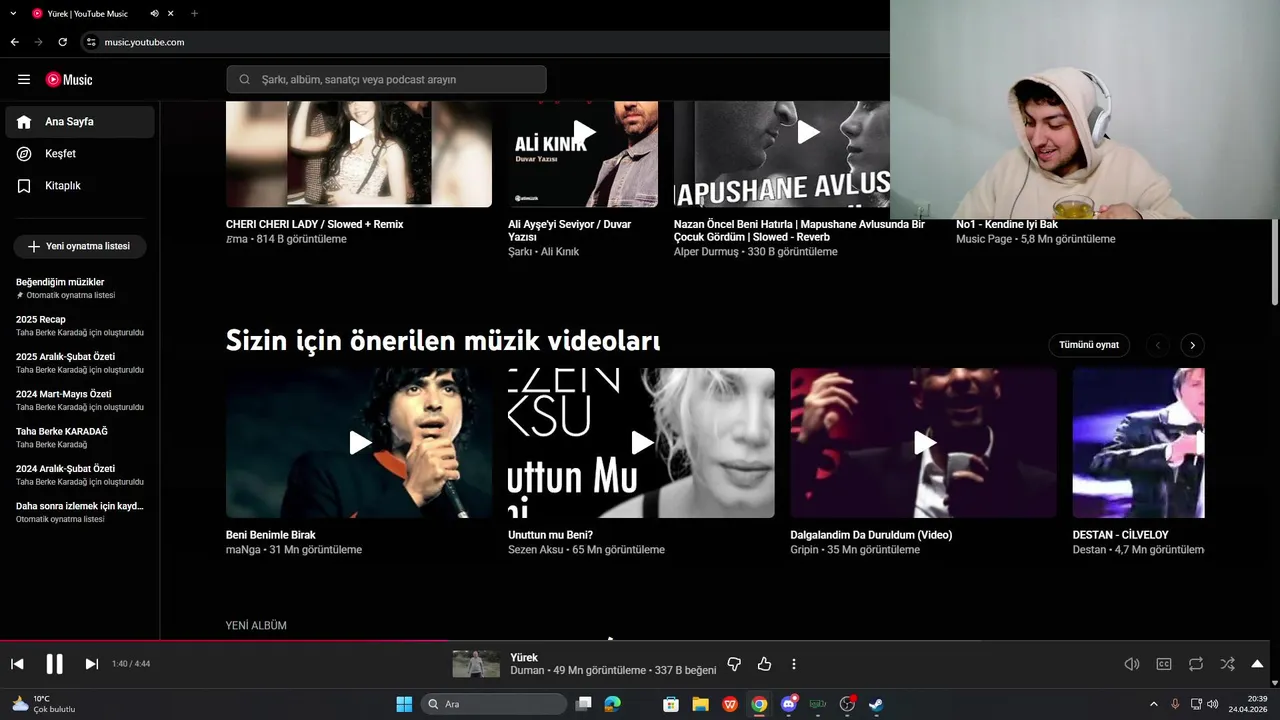Play DESTAN - CİLVELOY video thumbnail

coord(1138,443)
